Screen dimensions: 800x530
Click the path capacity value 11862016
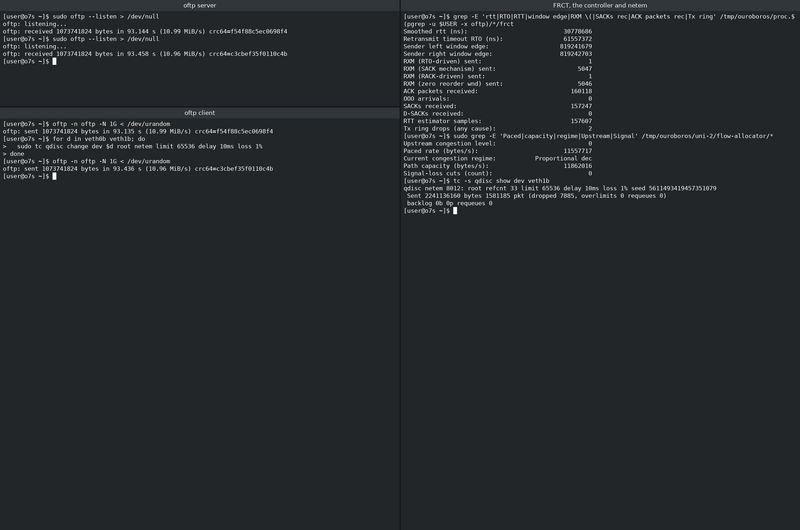point(578,166)
